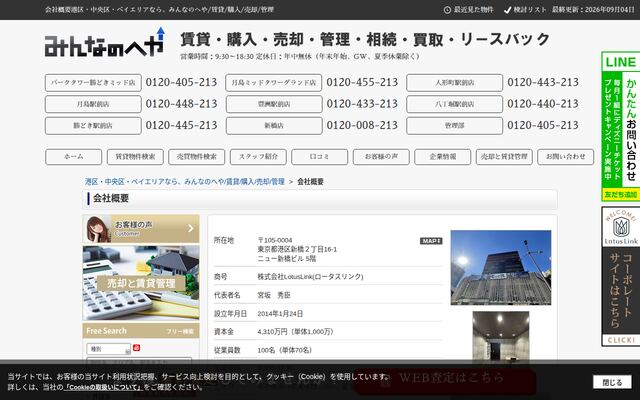Open the LotusLink lotus emblem logo
640x400 pixels.
point(621,226)
